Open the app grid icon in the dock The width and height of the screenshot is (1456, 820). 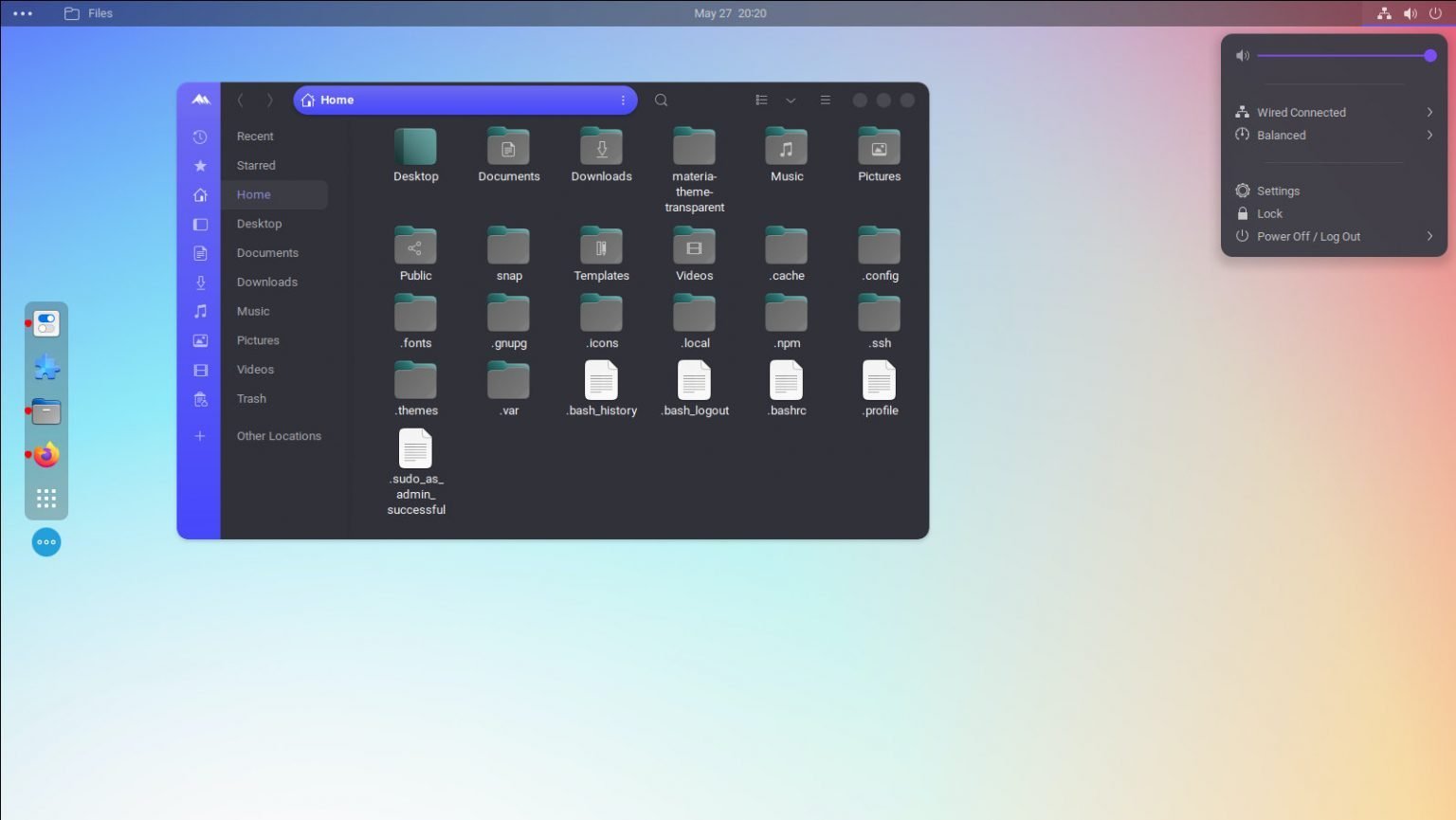click(45, 498)
